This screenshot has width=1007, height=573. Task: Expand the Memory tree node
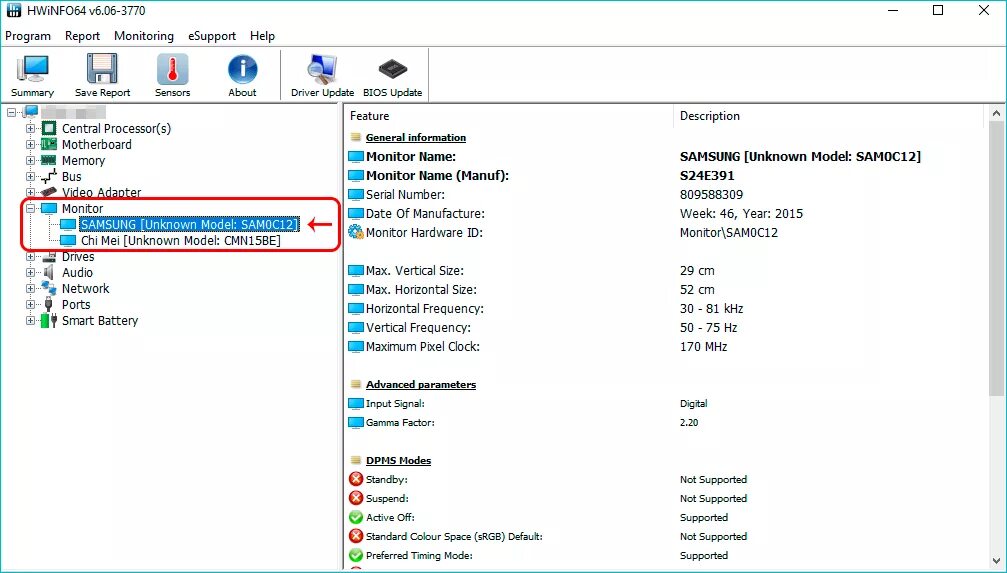pyautogui.click(x=30, y=161)
